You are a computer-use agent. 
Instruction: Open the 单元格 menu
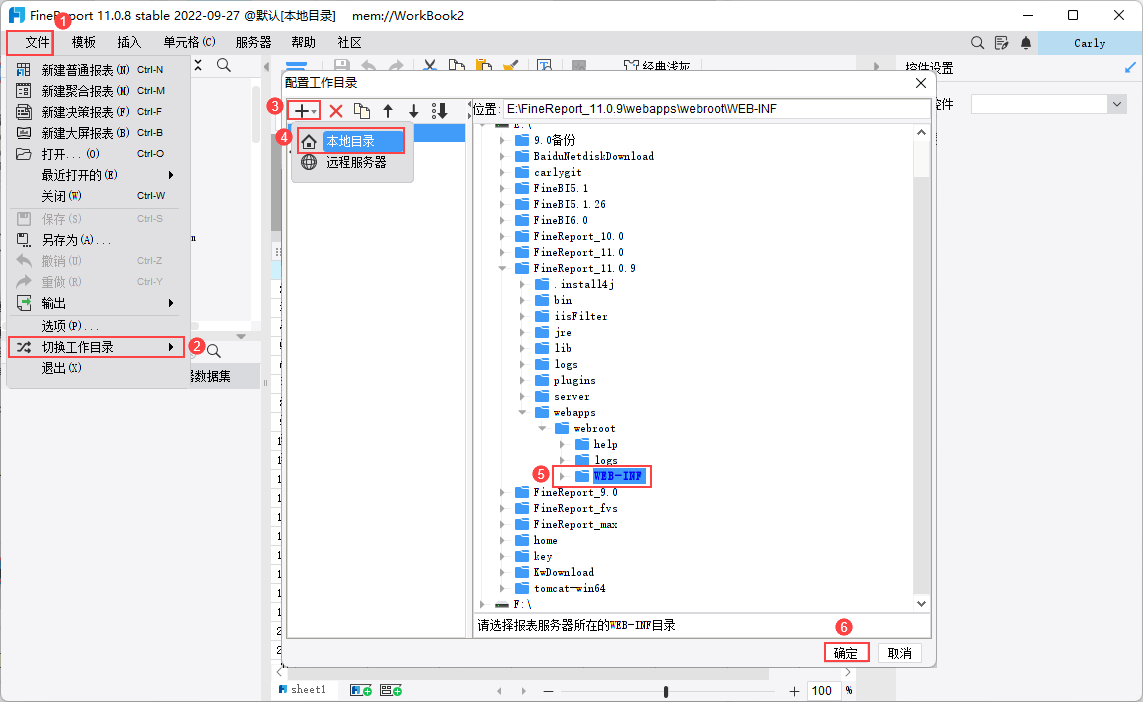[x=189, y=43]
